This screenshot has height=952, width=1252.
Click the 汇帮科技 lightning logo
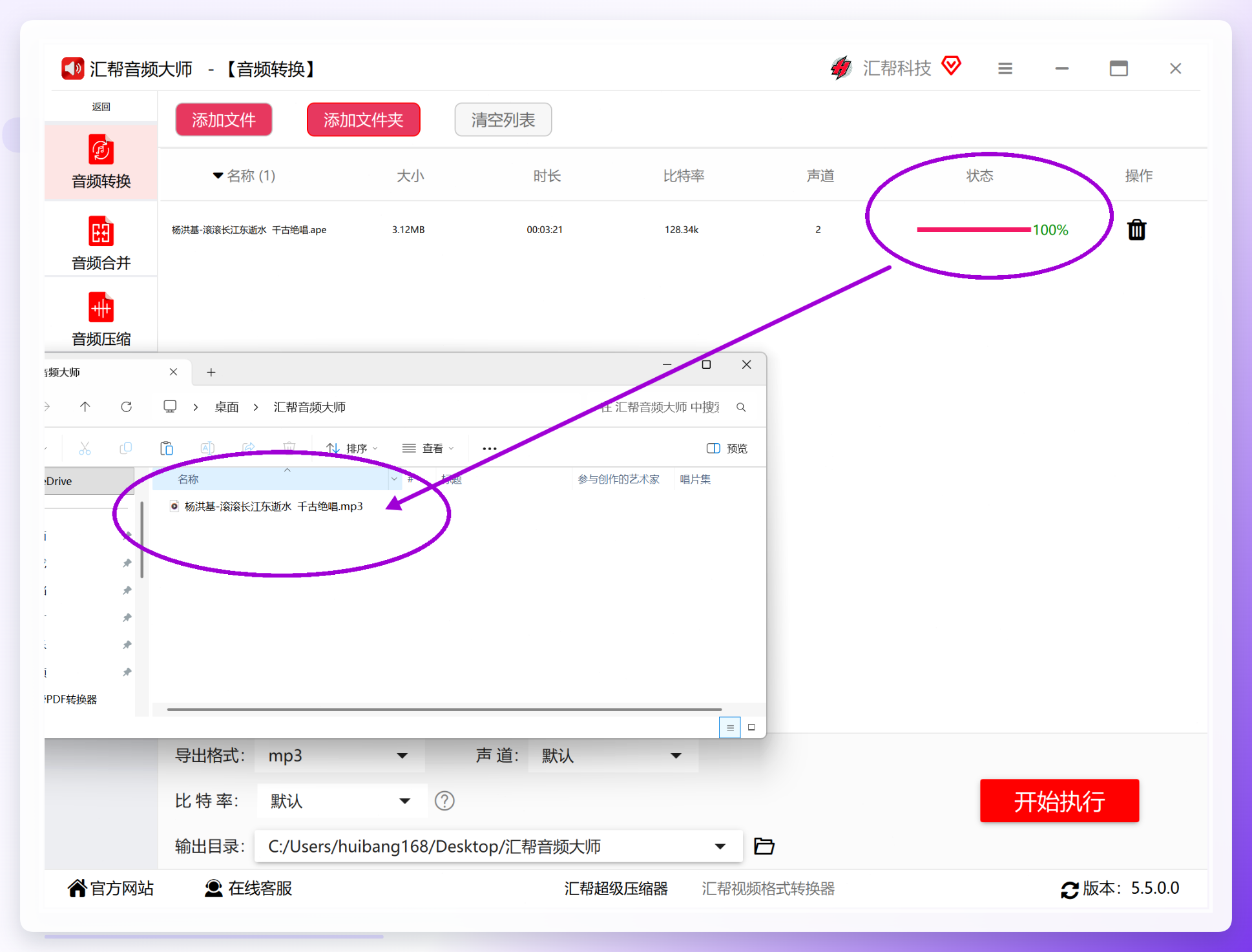click(841, 68)
